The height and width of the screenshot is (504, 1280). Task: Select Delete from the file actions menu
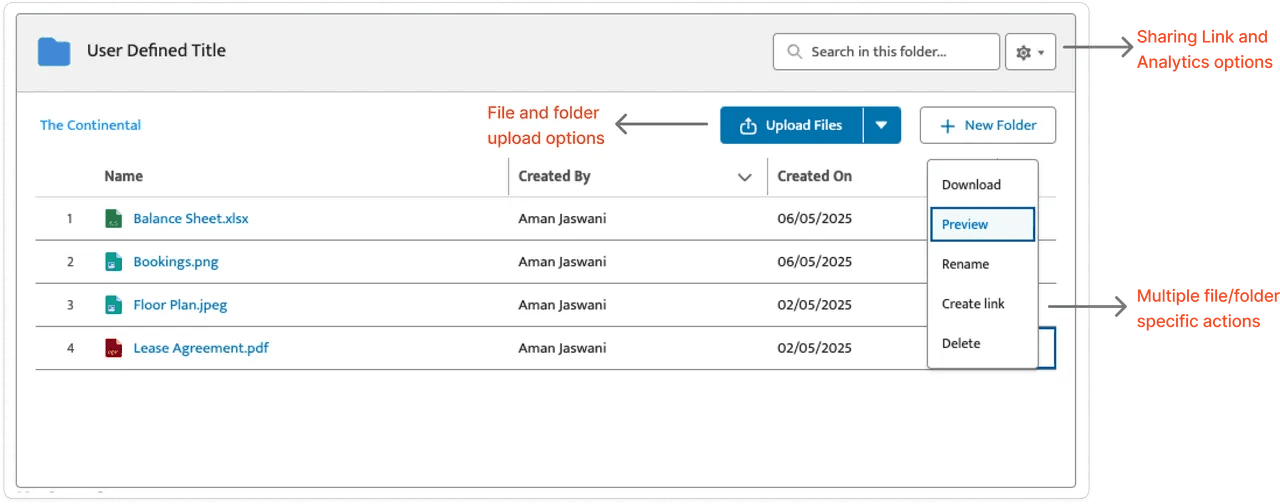point(961,343)
